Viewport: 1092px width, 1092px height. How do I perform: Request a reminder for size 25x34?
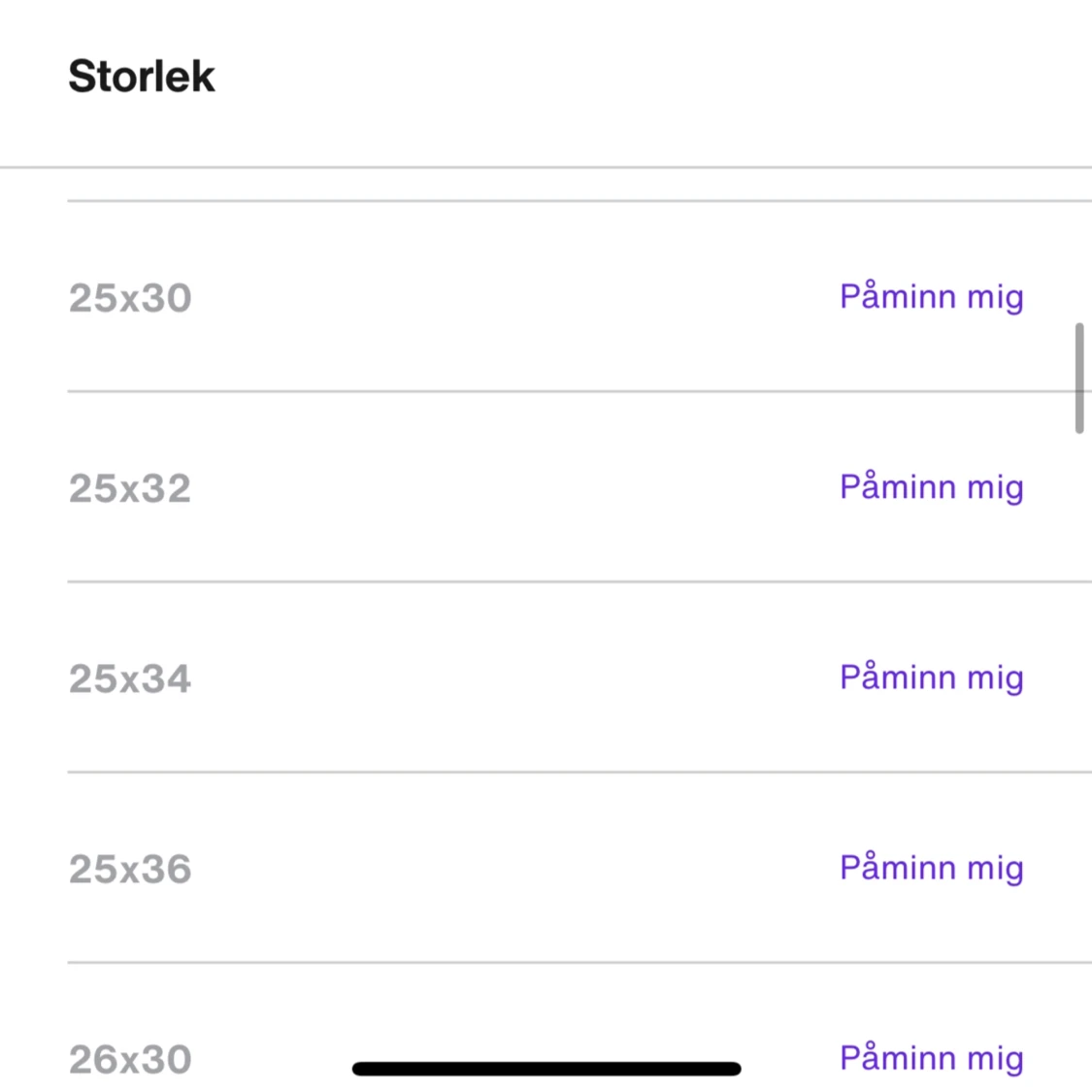931,678
